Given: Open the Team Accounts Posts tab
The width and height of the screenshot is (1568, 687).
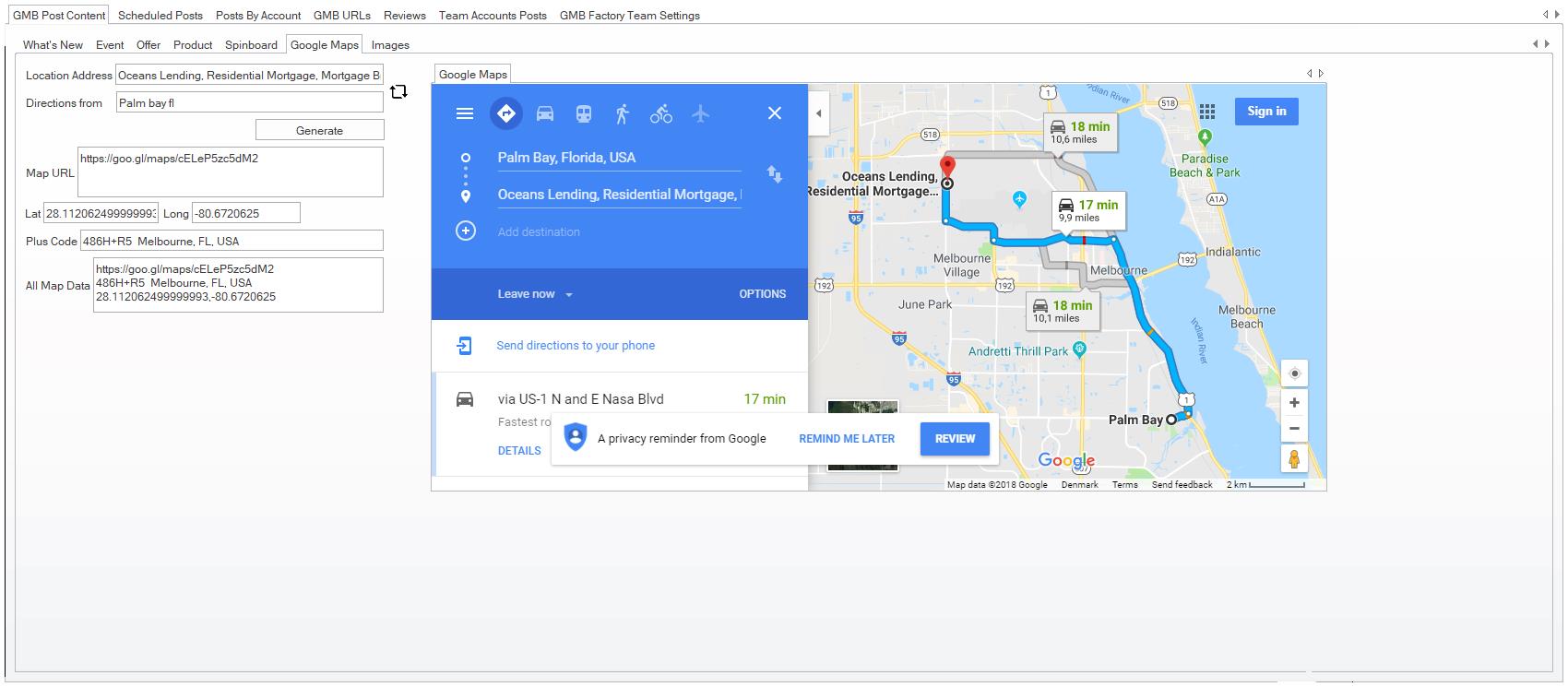Looking at the screenshot, I should click(x=493, y=15).
